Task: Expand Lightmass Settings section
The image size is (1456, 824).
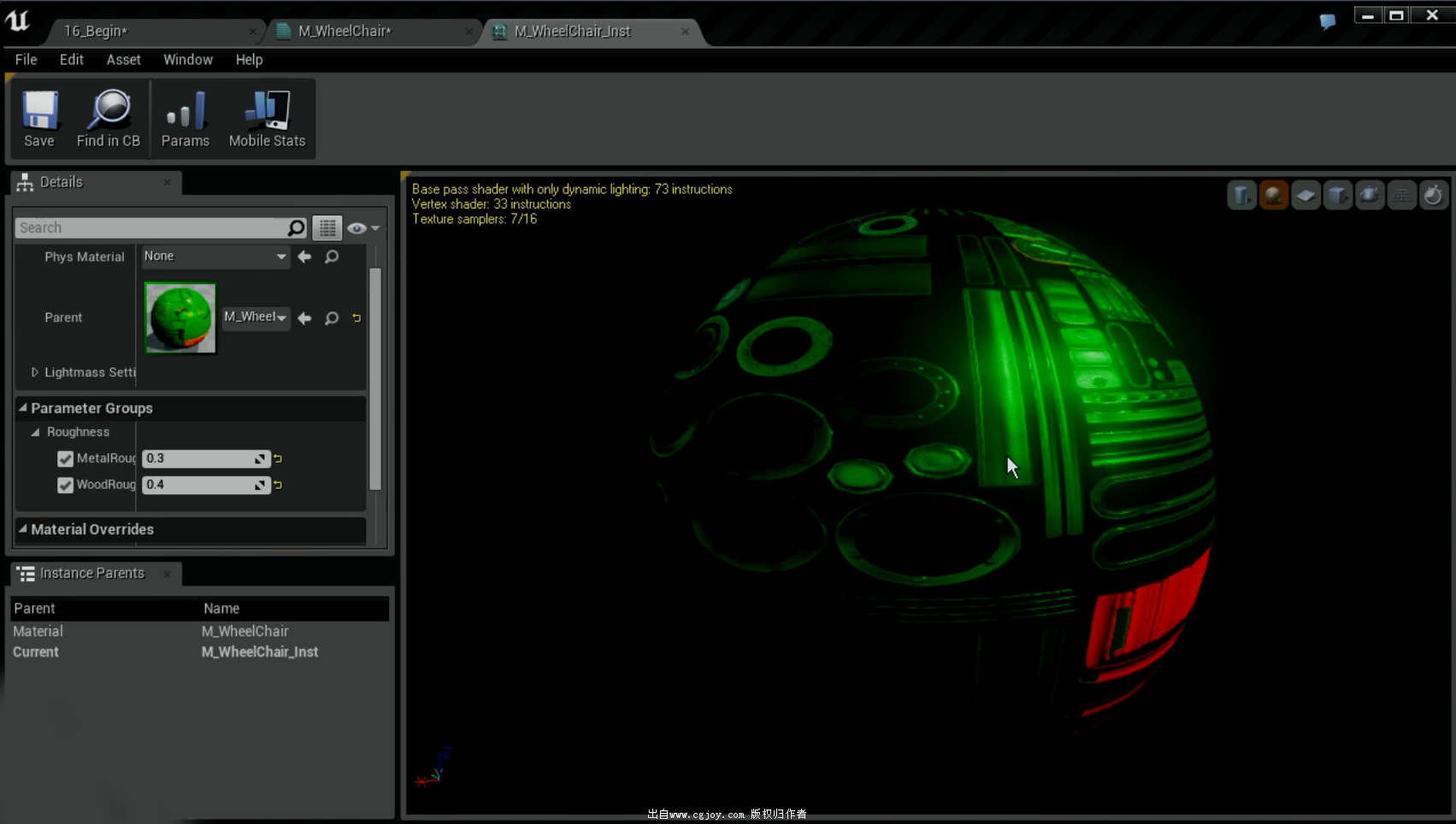Action: pyautogui.click(x=35, y=372)
